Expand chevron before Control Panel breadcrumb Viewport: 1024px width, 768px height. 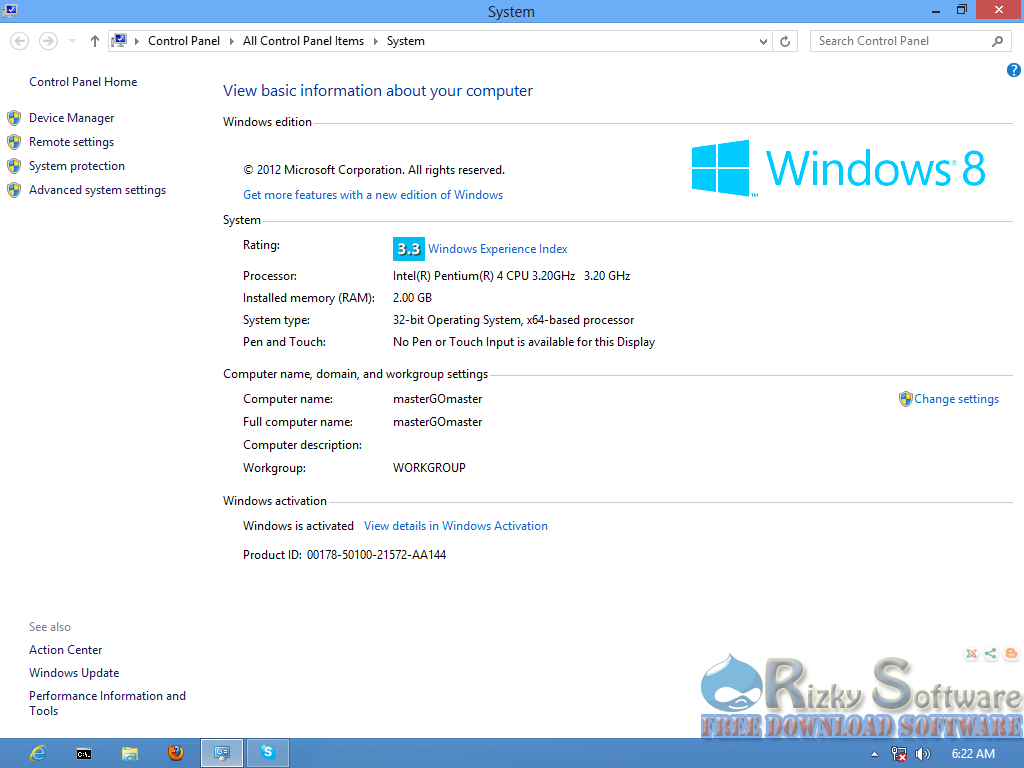pyautogui.click(x=136, y=41)
